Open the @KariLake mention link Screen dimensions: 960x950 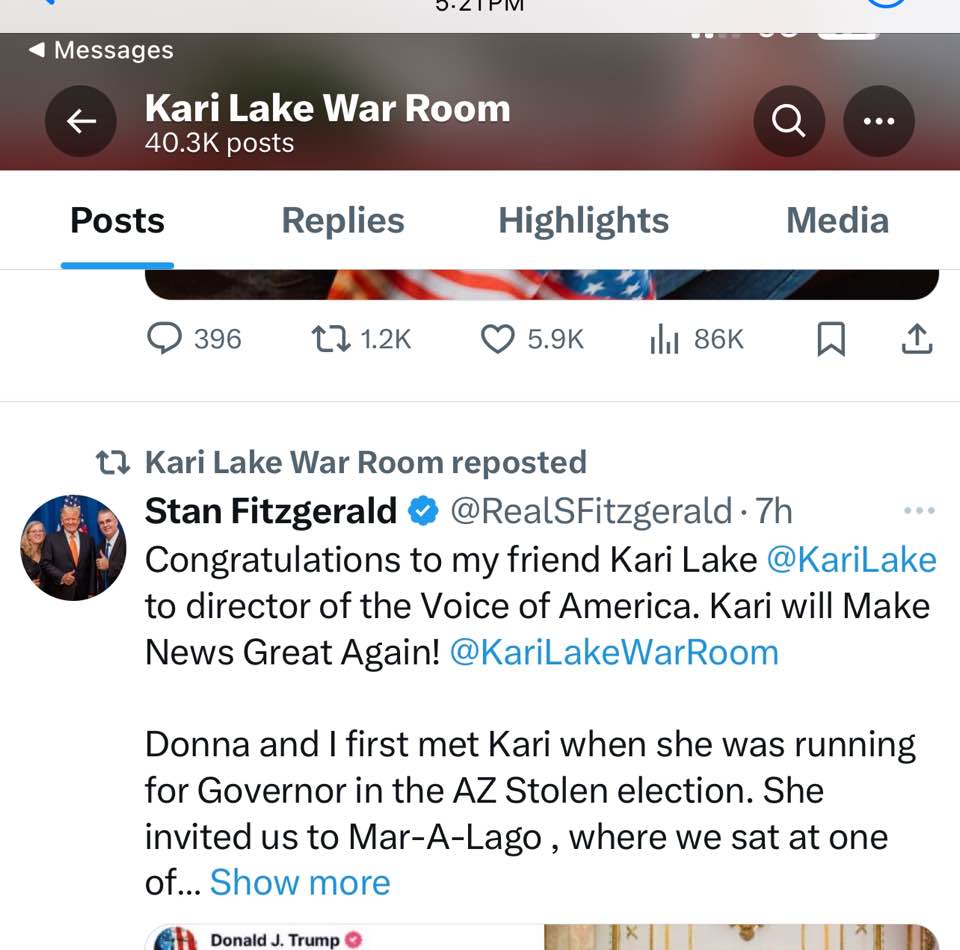pos(852,559)
